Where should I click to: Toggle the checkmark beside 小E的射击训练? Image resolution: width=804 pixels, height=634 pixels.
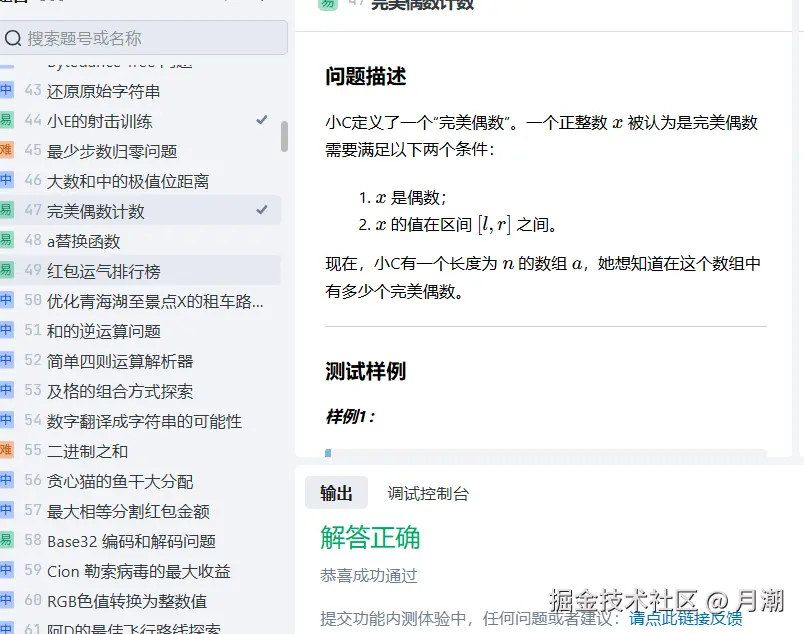point(260,120)
